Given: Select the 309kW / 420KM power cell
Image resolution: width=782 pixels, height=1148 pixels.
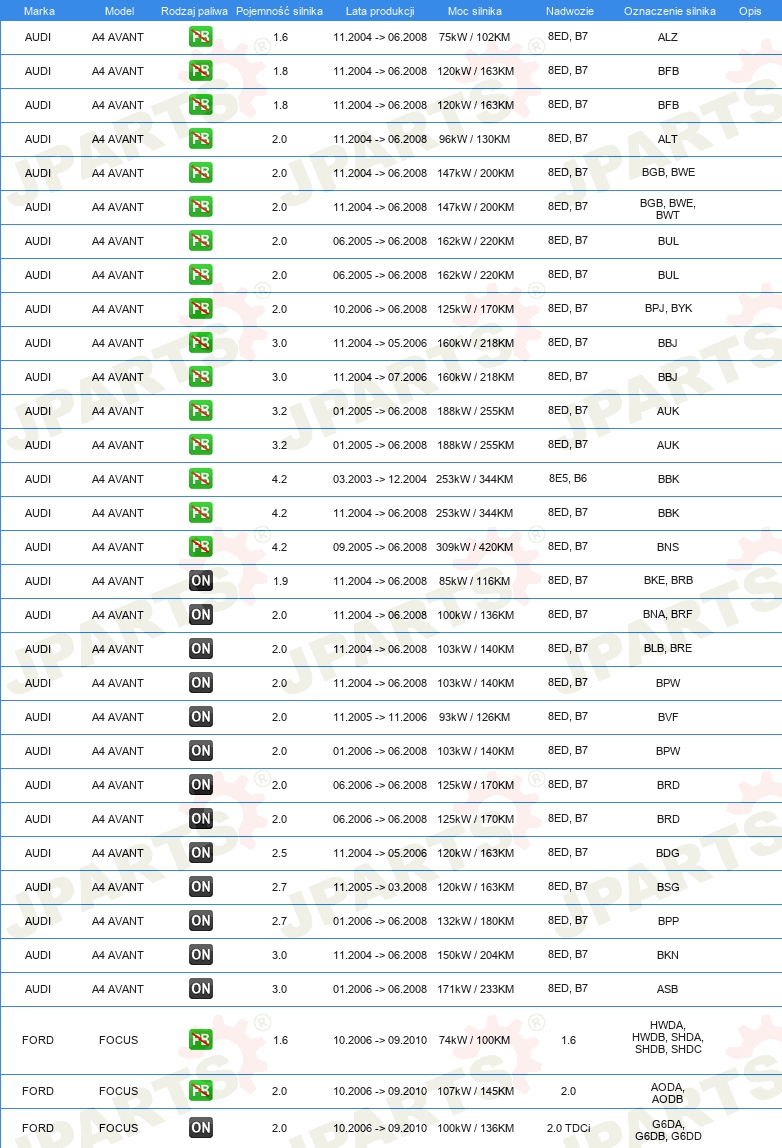Looking at the screenshot, I should point(474,547).
